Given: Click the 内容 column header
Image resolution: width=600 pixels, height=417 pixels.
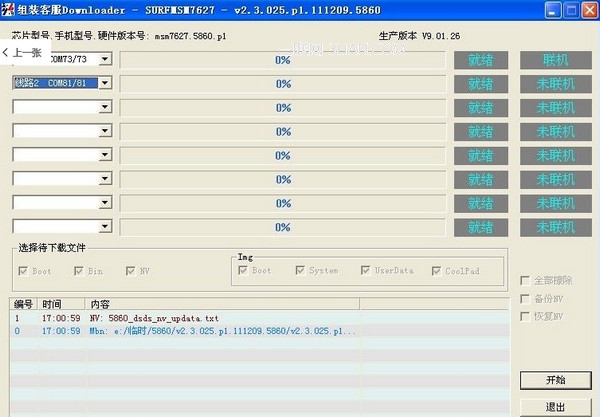Looking at the screenshot, I should click(x=222, y=304).
